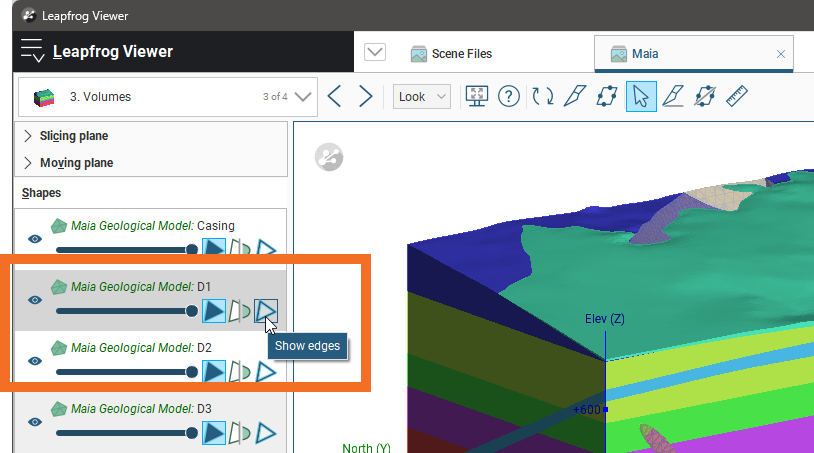This screenshot has width=814, height=453.
Task: Click the Elev (Z) axis label
Action: [x=605, y=319]
